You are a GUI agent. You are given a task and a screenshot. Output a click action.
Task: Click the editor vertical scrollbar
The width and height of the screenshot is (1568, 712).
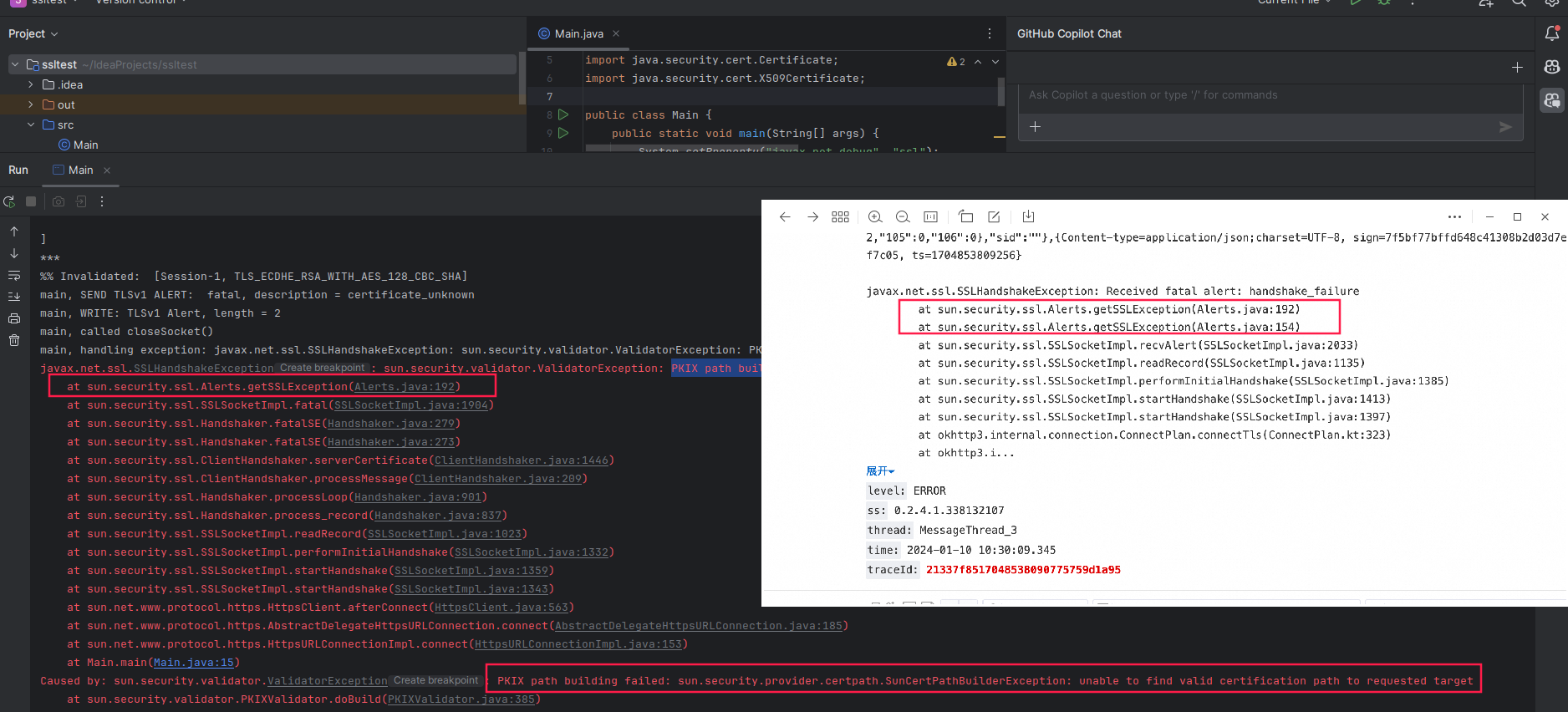click(1000, 92)
